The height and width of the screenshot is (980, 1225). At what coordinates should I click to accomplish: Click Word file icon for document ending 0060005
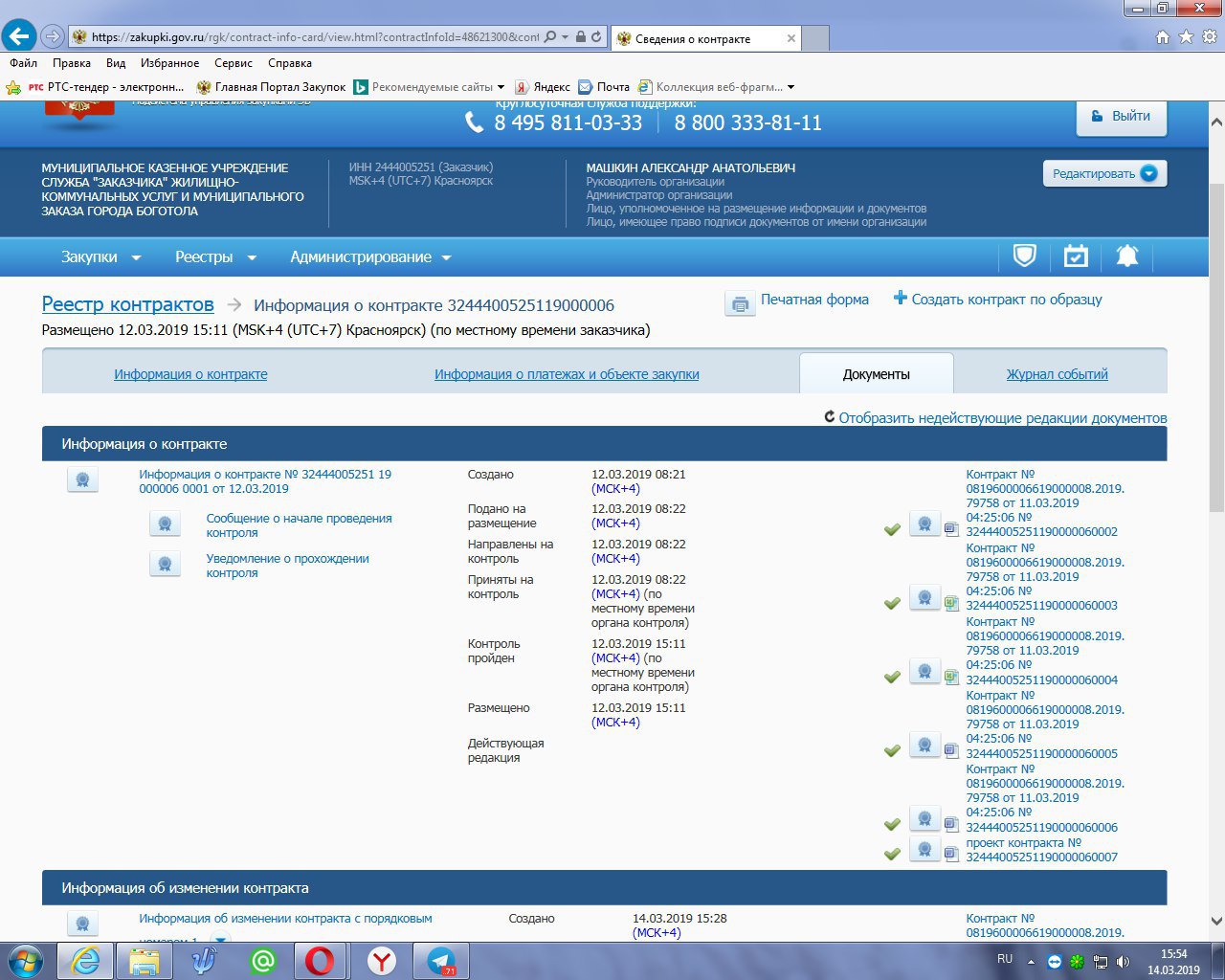[951, 750]
